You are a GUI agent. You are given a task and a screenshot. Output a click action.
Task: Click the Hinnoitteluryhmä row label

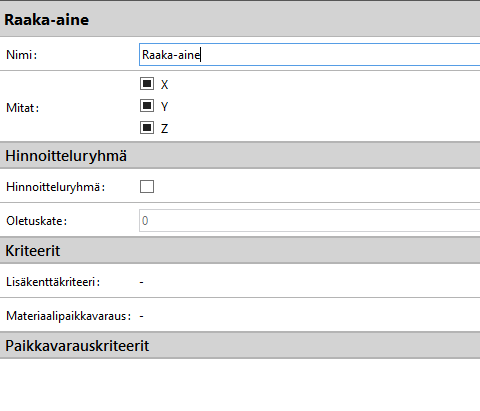tap(56, 187)
